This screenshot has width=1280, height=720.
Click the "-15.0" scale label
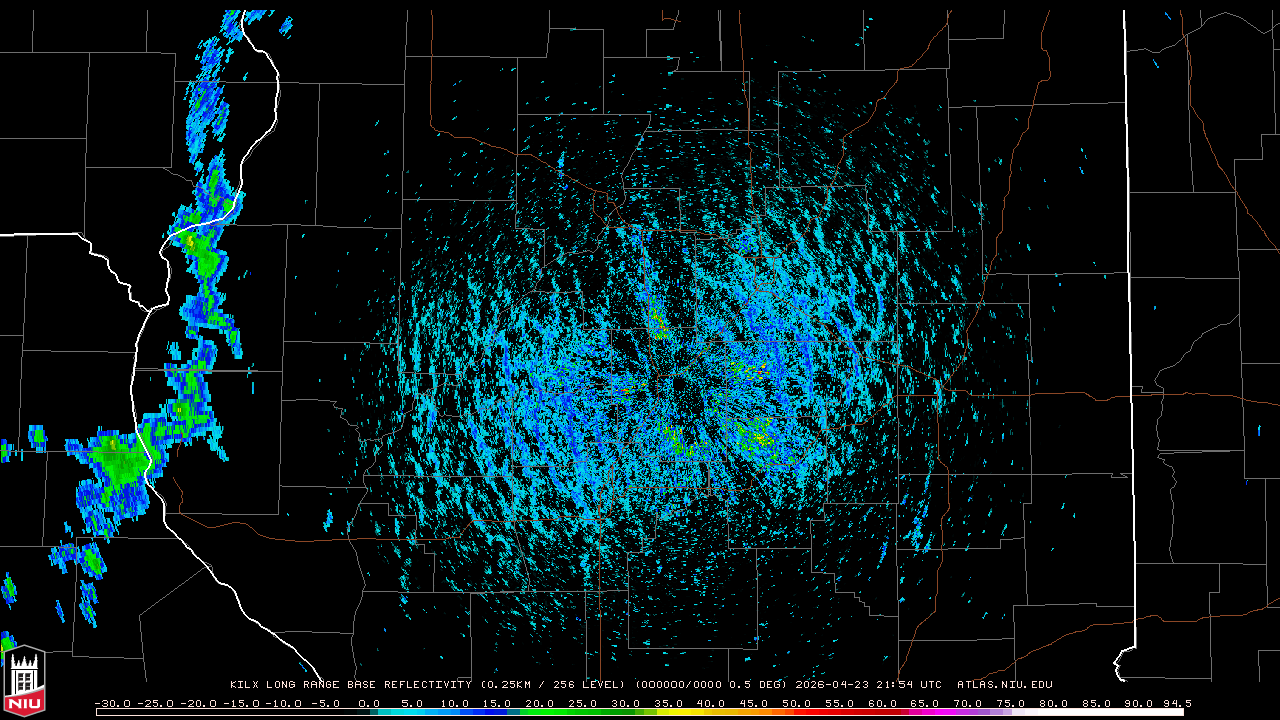tap(242, 703)
